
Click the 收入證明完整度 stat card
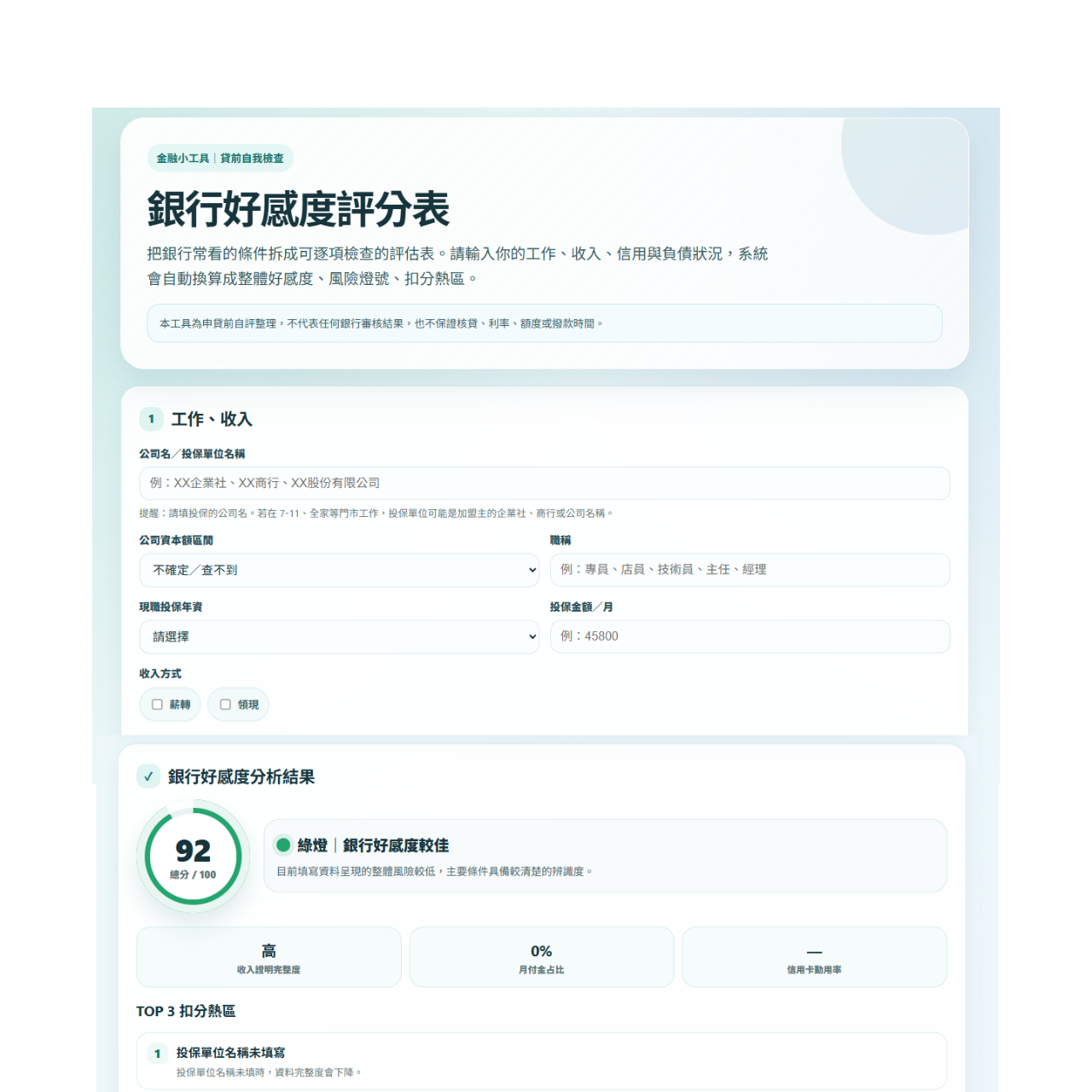point(269,957)
